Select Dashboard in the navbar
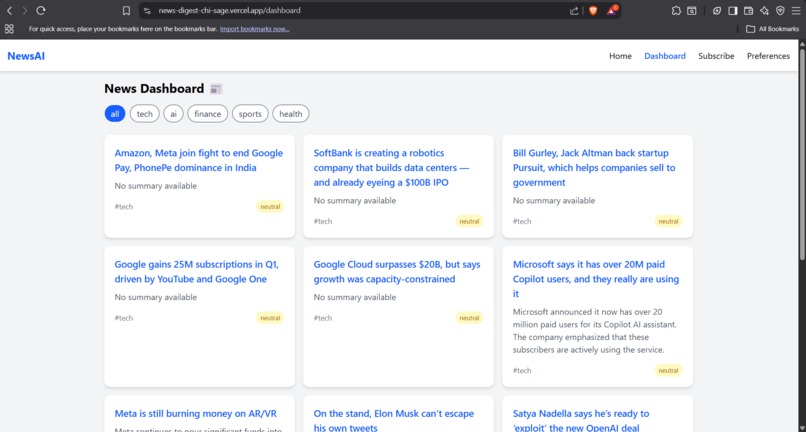 pos(665,56)
